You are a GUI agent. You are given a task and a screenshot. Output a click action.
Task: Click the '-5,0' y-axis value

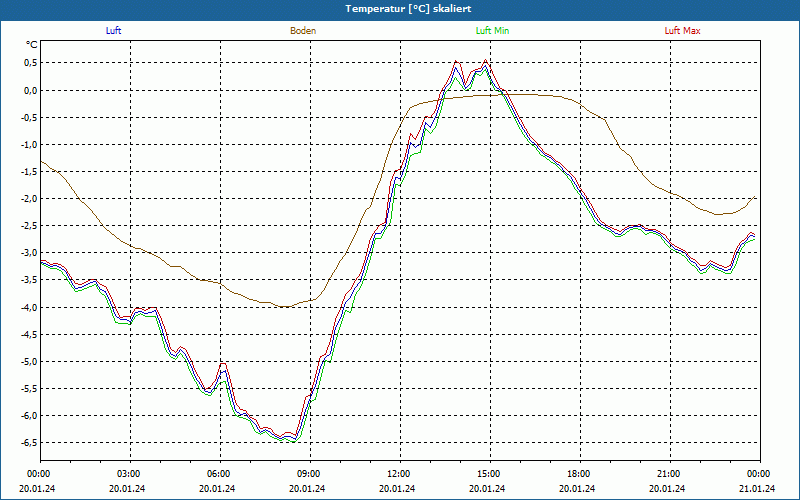tap(29, 361)
